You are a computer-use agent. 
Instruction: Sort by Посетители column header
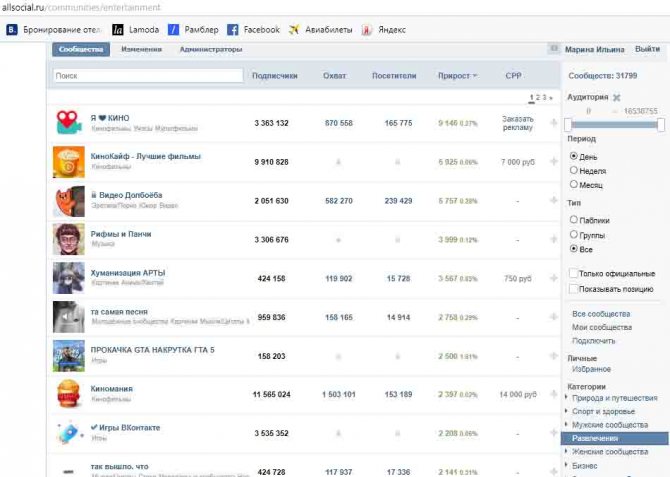pos(394,76)
